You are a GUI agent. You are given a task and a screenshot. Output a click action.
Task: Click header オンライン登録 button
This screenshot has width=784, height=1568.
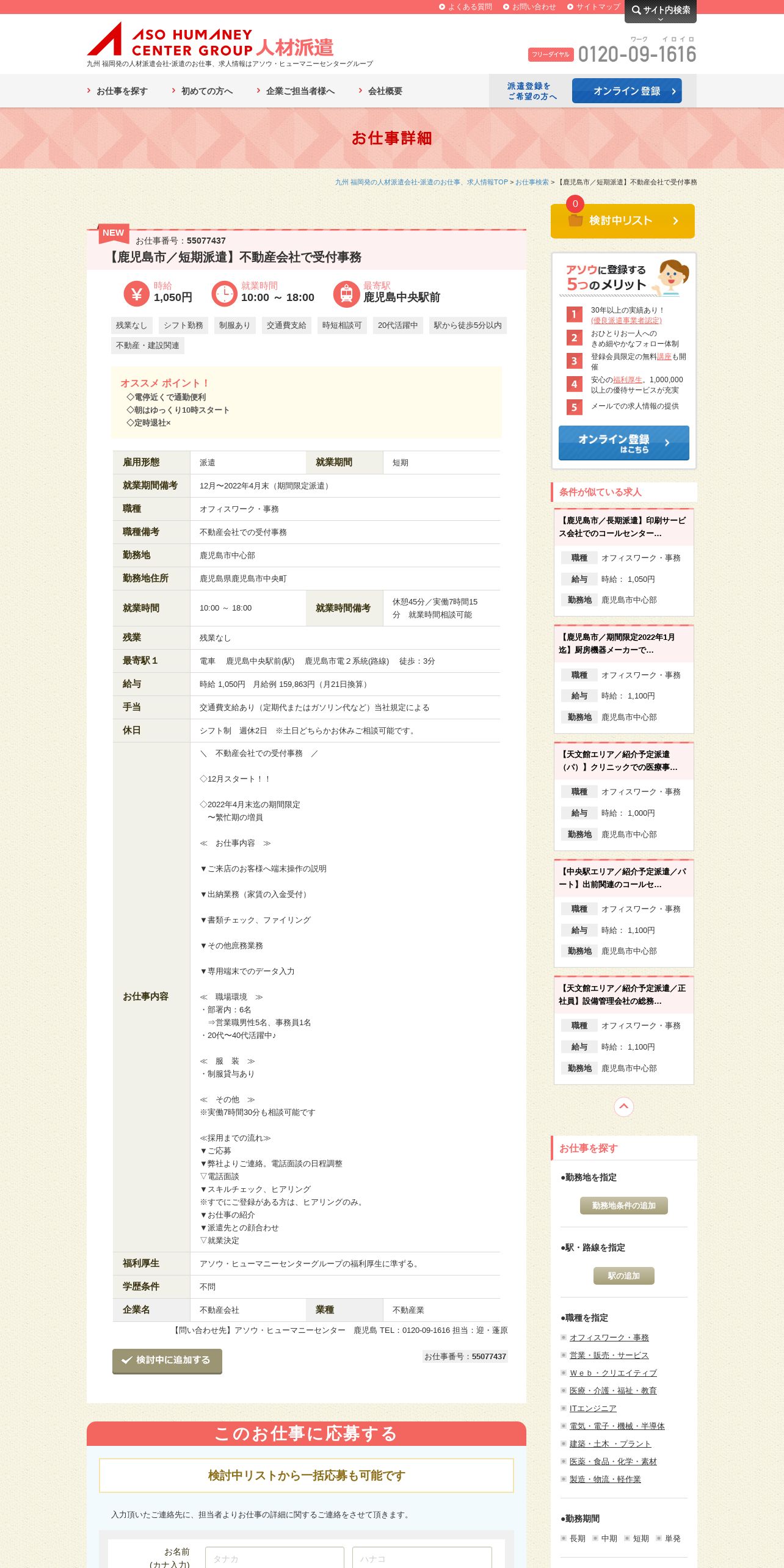[x=626, y=91]
